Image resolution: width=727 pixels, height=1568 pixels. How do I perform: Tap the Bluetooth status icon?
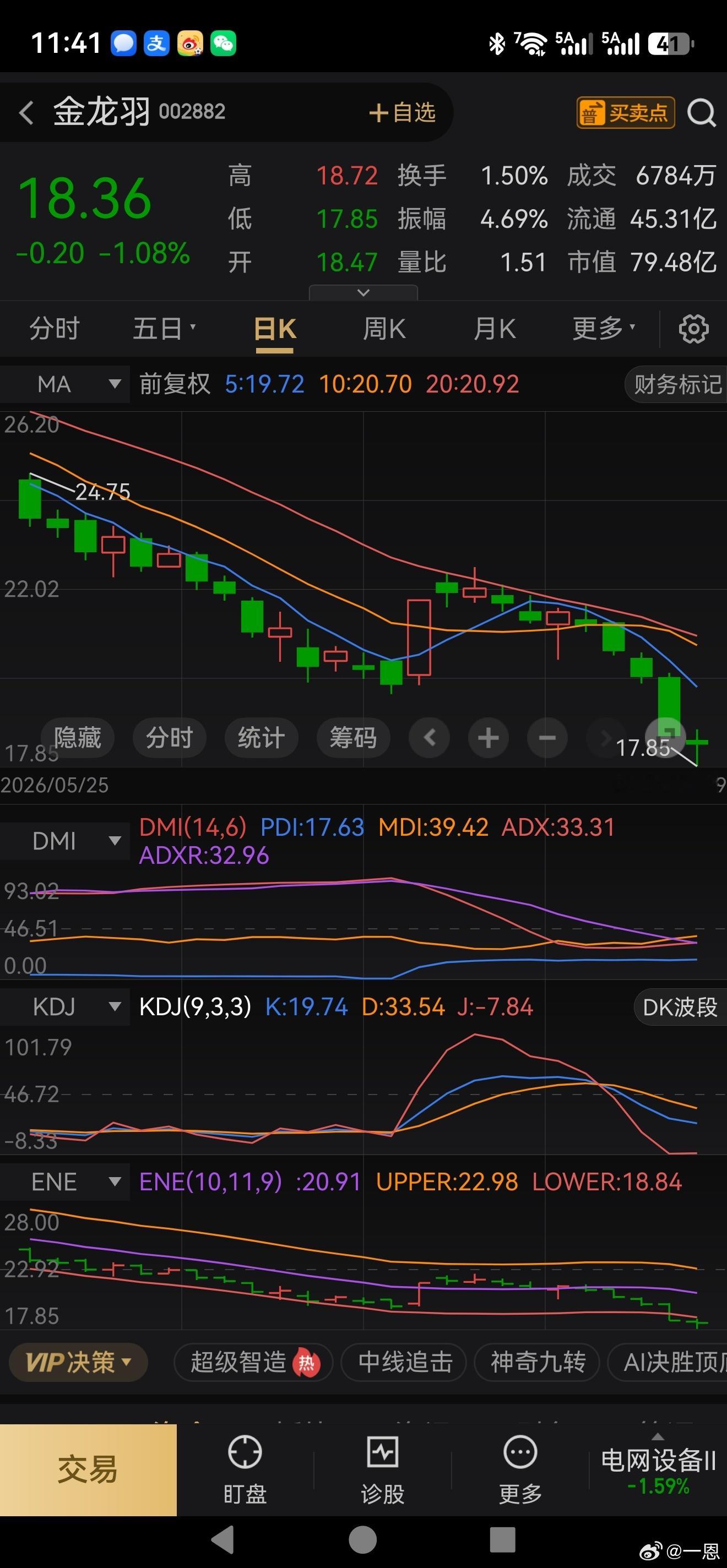tap(497, 44)
